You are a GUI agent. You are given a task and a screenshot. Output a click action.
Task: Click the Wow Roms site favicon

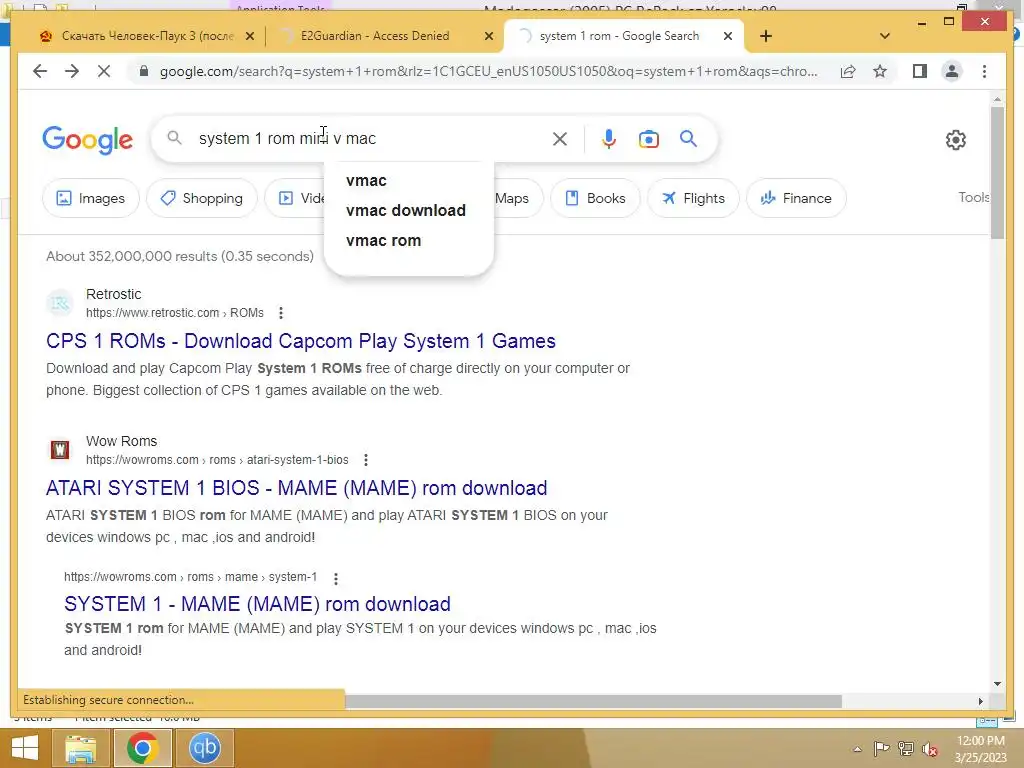pos(60,450)
